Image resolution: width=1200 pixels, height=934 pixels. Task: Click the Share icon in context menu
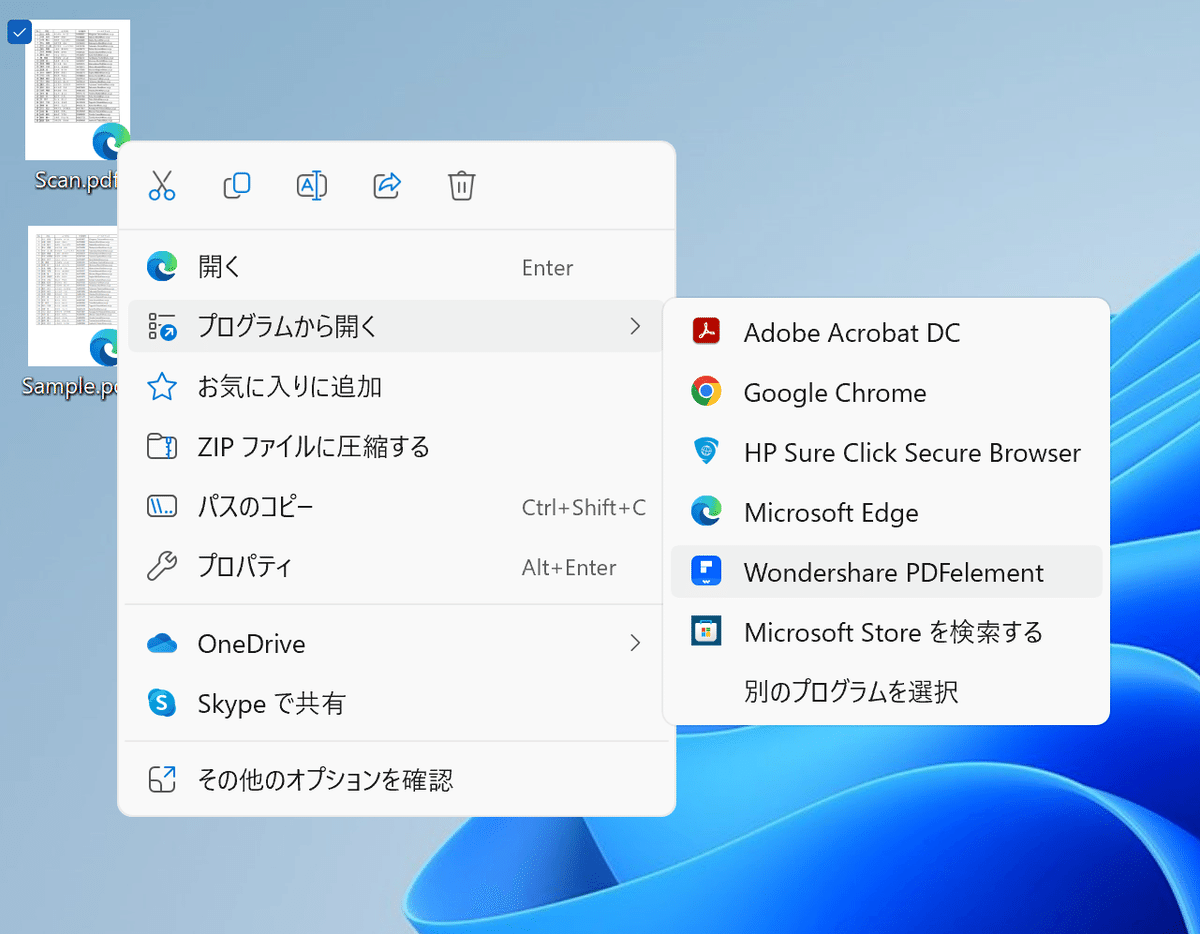coord(387,185)
